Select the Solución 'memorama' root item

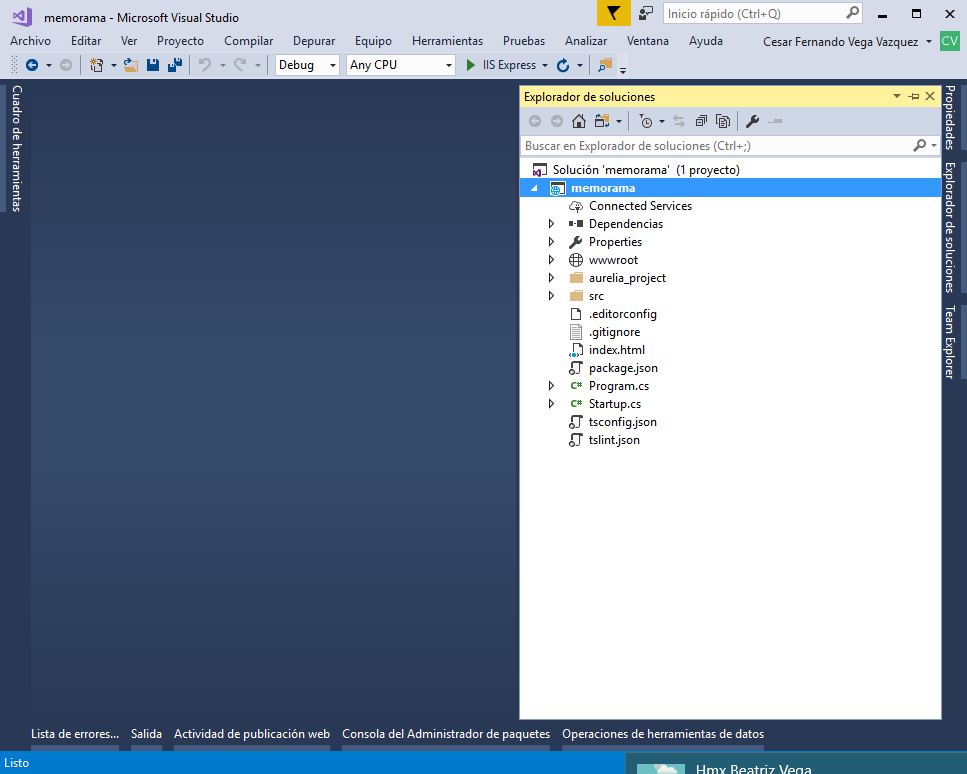(x=646, y=170)
